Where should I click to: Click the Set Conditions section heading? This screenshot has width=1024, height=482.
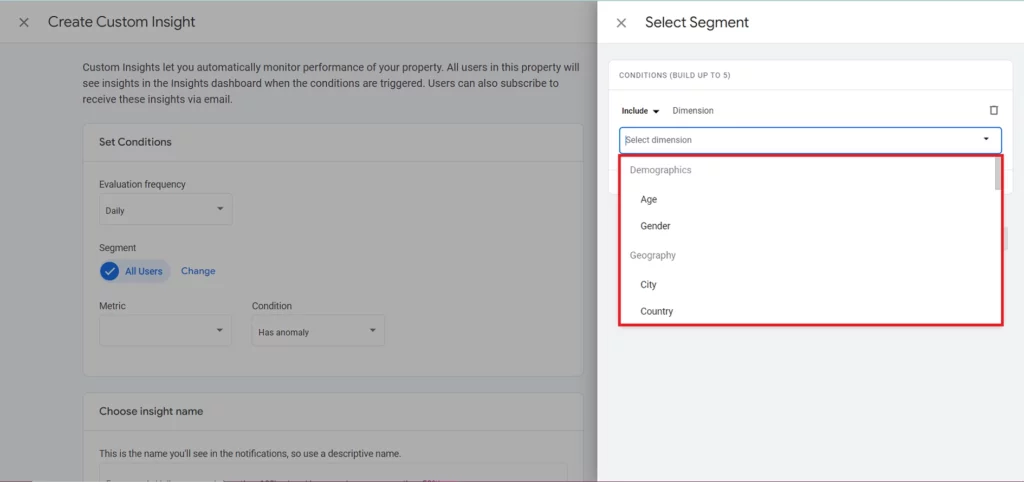(135, 142)
